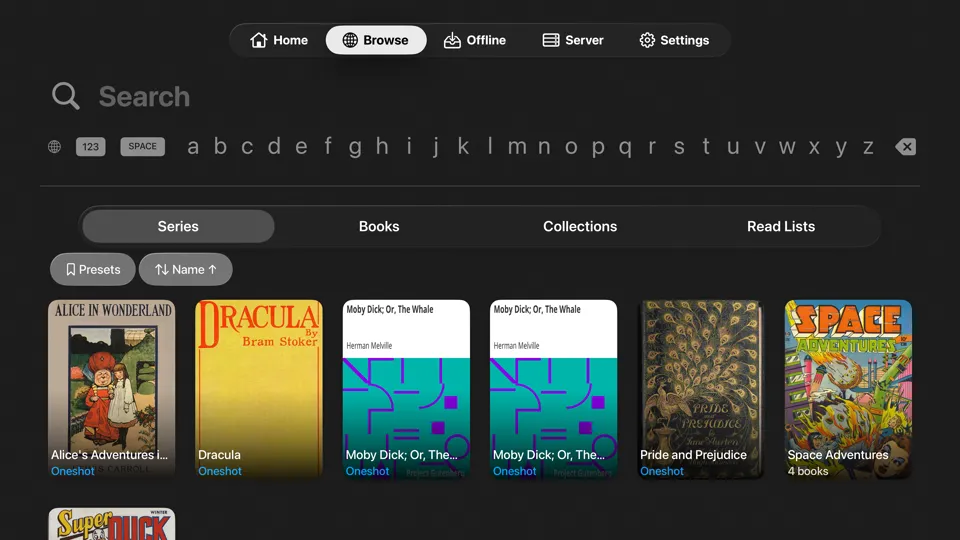The image size is (960, 540).
Task: Open the Dracula series cover
Action: click(x=259, y=389)
